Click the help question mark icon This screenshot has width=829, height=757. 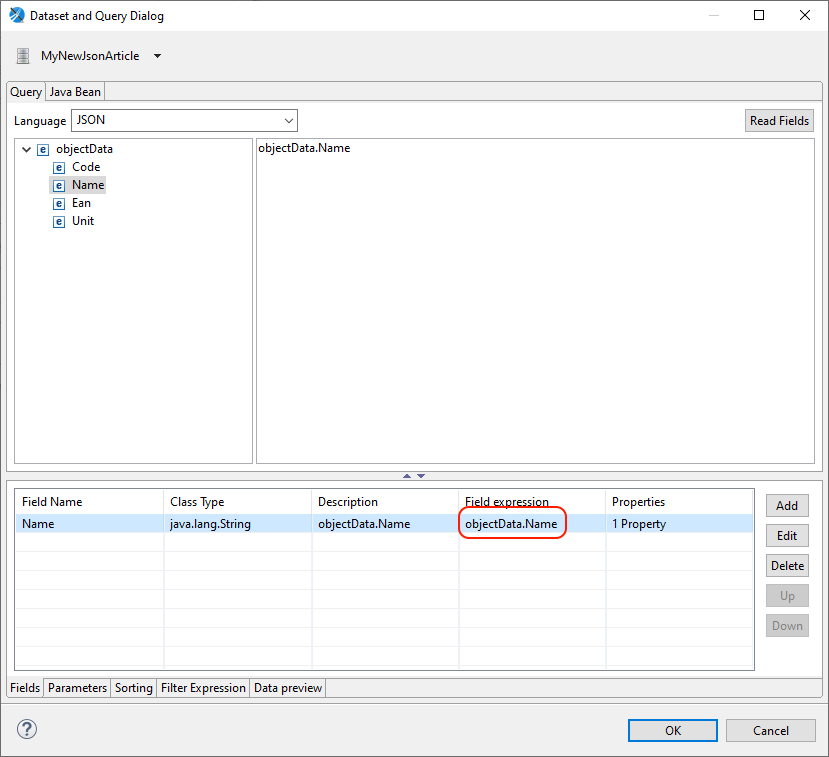pos(27,729)
